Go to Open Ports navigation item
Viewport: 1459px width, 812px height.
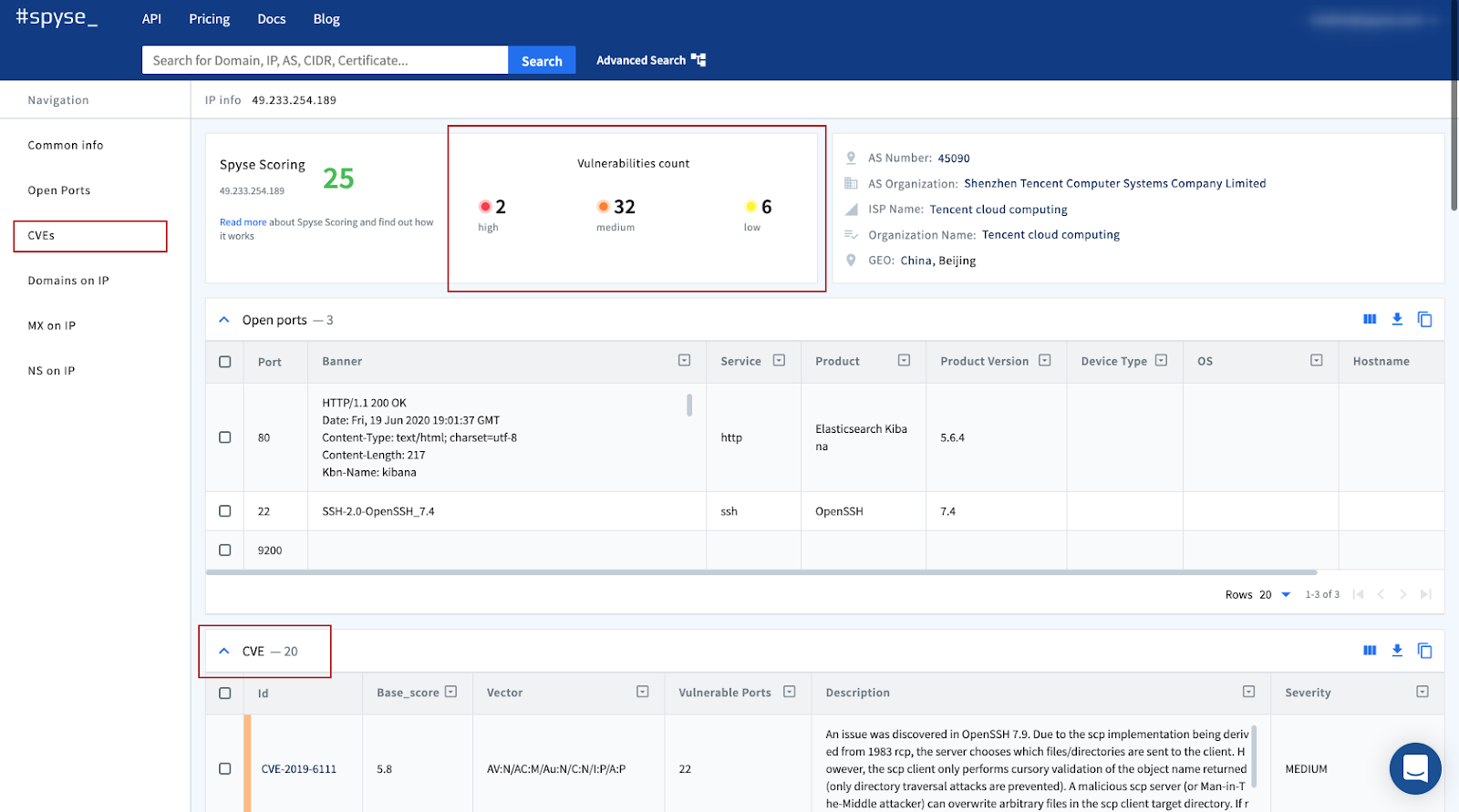pyautogui.click(x=59, y=190)
